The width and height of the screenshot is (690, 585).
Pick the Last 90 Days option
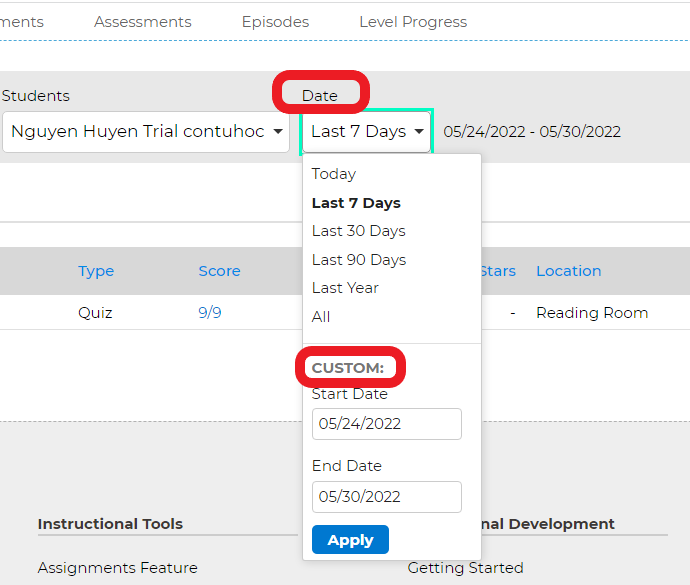(x=359, y=260)
